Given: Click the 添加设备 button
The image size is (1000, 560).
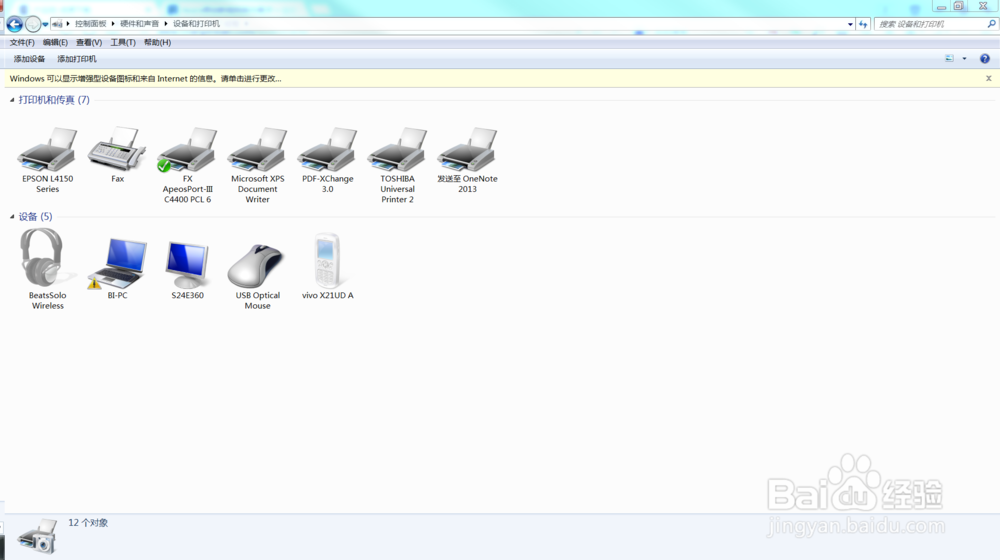Looking at the screenshot, I should pyautogui.click(x=29, y=59).
